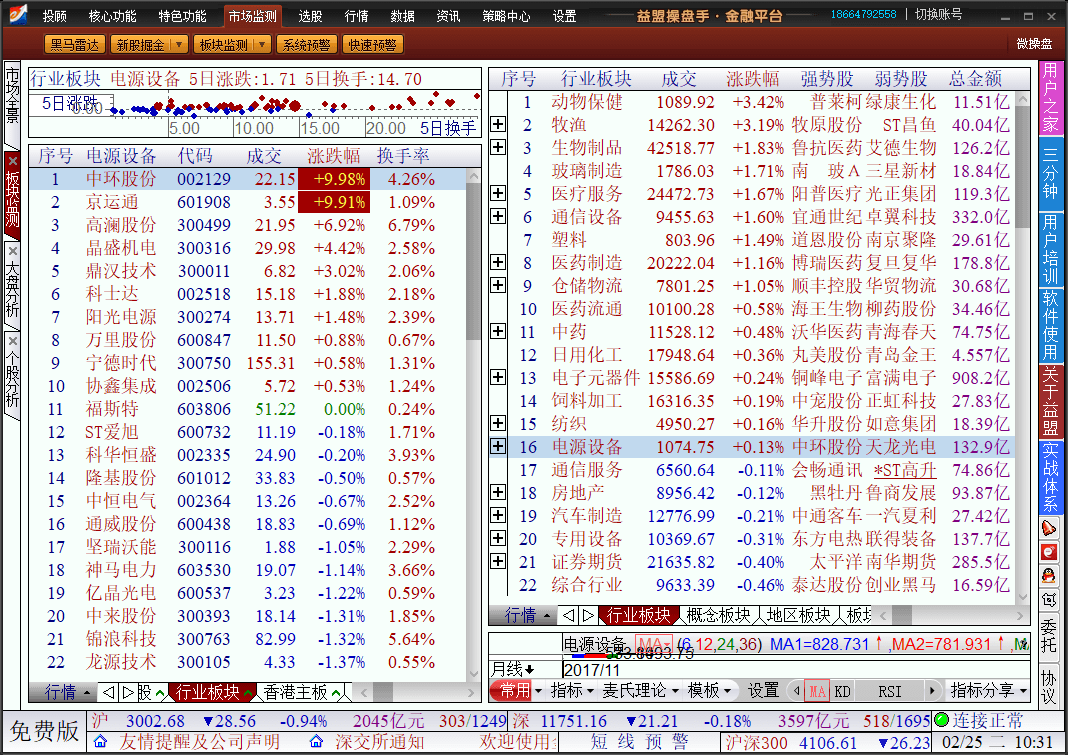
Task: Click the 切换账号 link
Action: [939, 14]
